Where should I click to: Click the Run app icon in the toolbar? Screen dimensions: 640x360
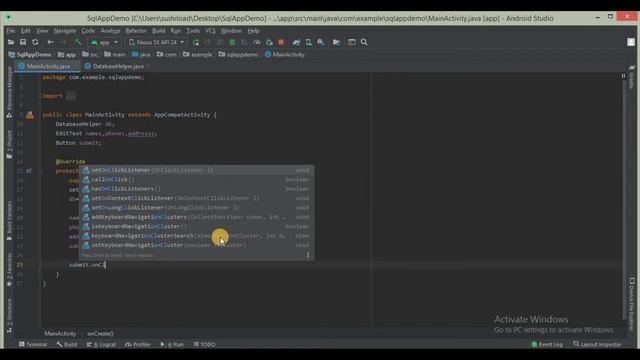click(196, 42)
